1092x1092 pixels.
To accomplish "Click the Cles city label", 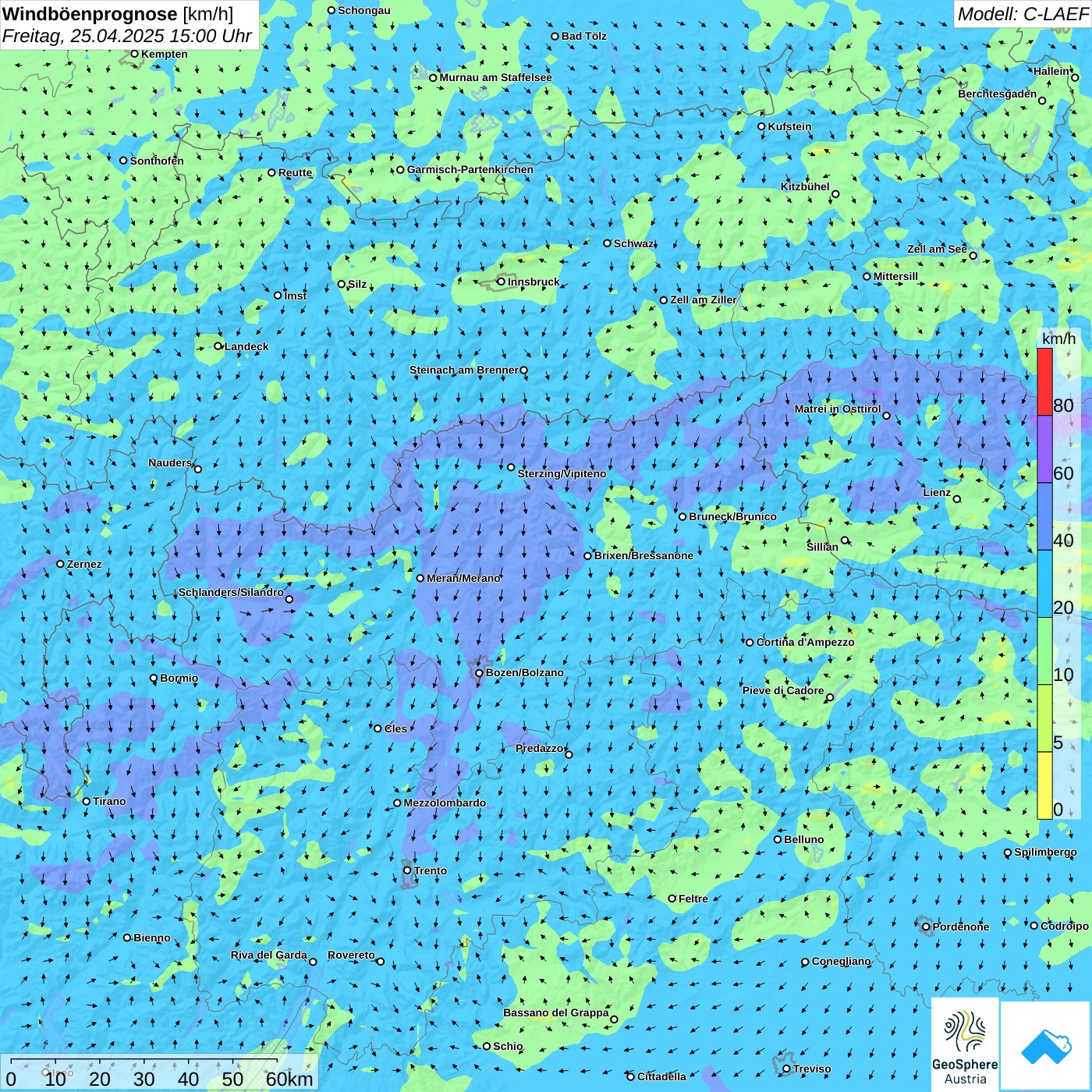I will pyautogui.click(x=395, y=729).
